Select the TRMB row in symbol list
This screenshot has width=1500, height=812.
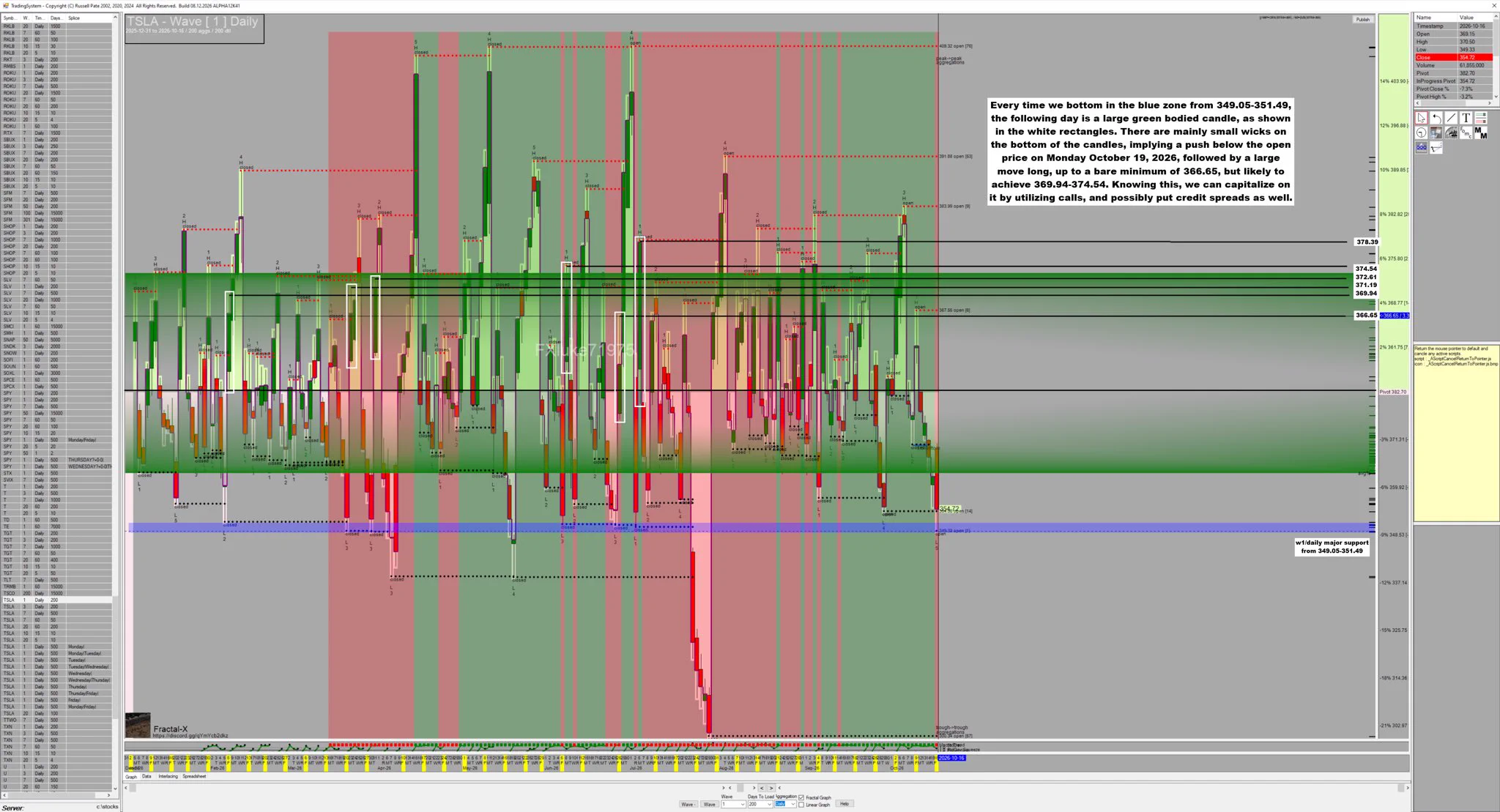click(57, 586)
